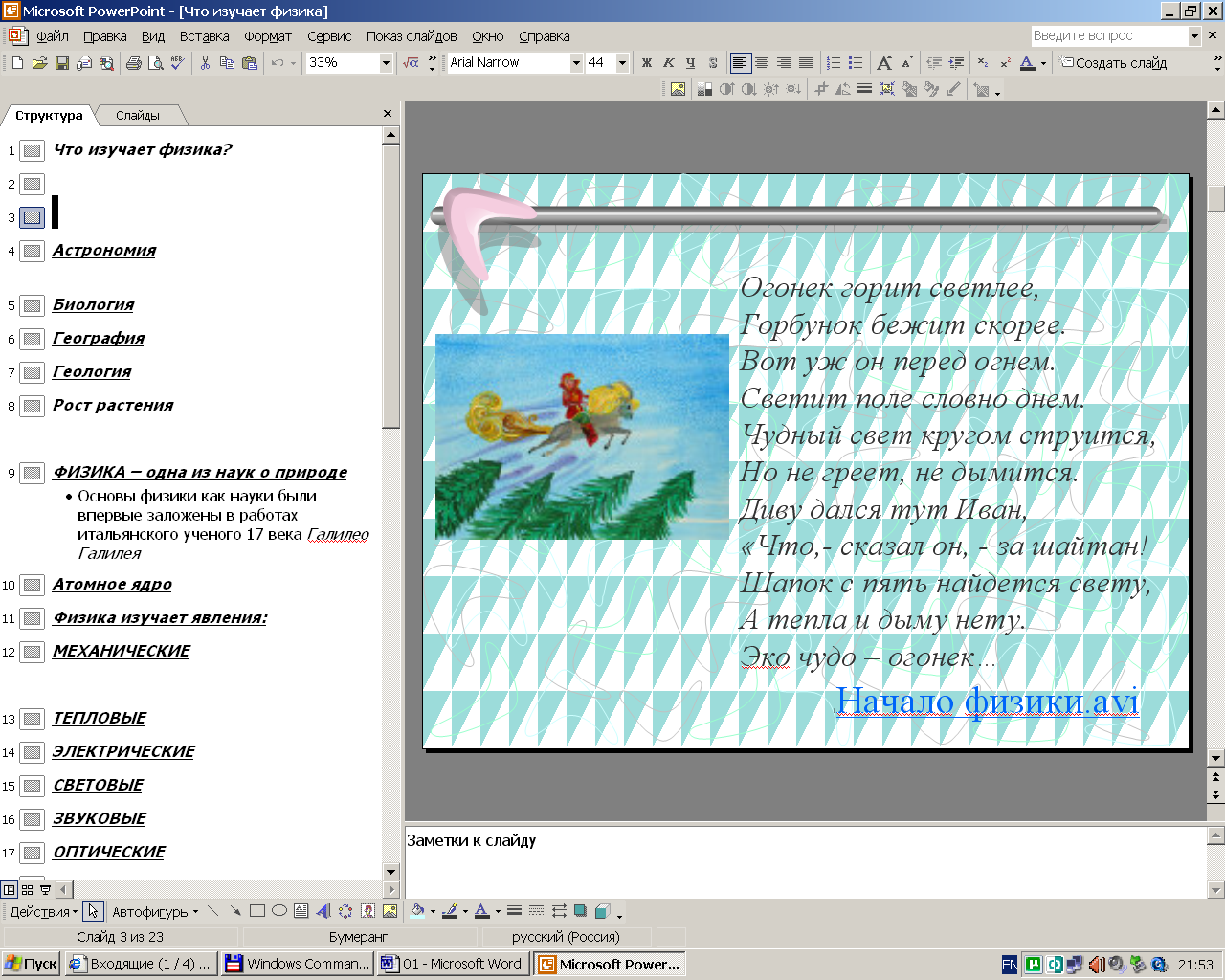
Task: Draw a line with the Line tool
Action: 212,911
